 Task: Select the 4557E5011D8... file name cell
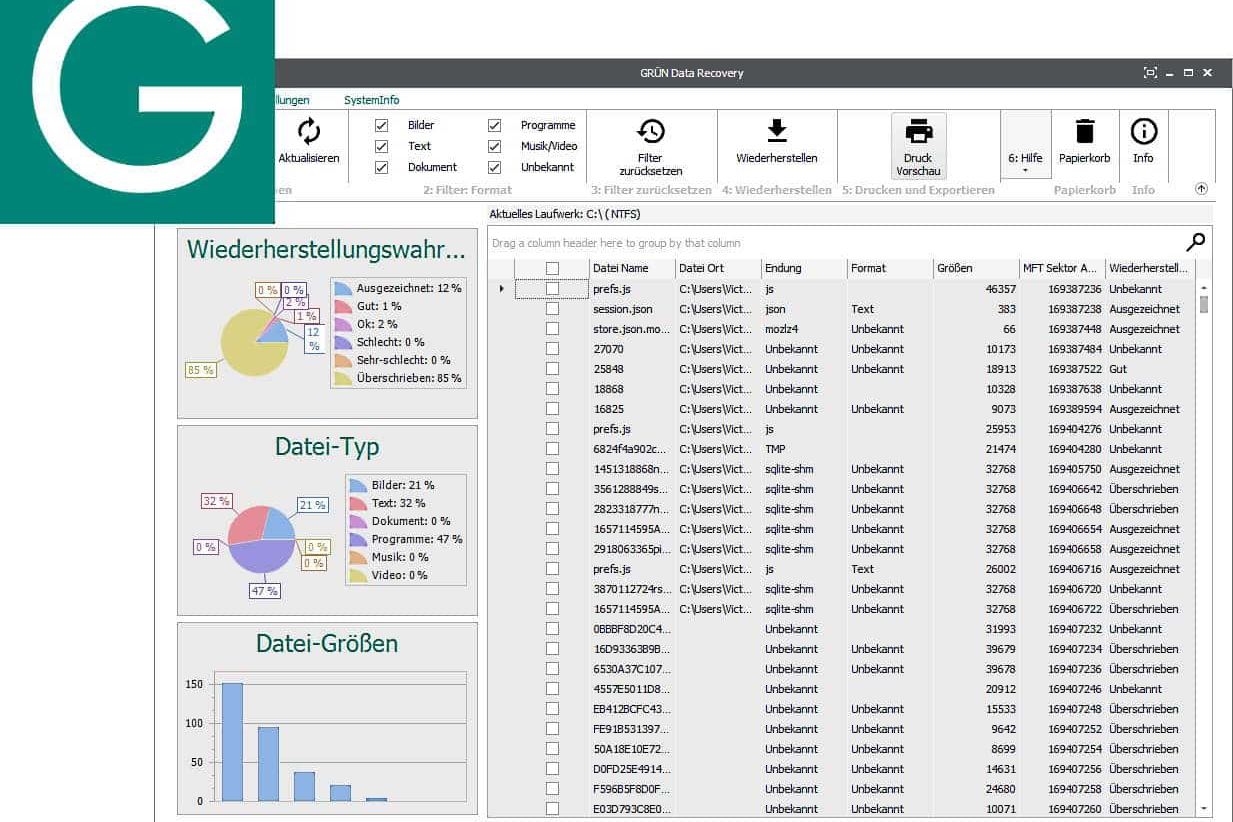(632, 689)
